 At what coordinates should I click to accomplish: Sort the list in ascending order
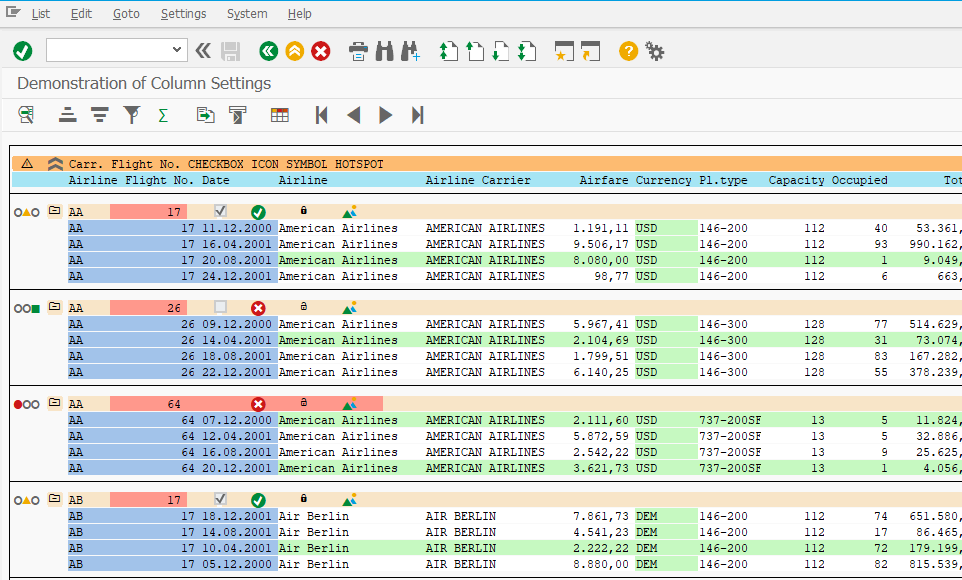(x=67, y=115)
